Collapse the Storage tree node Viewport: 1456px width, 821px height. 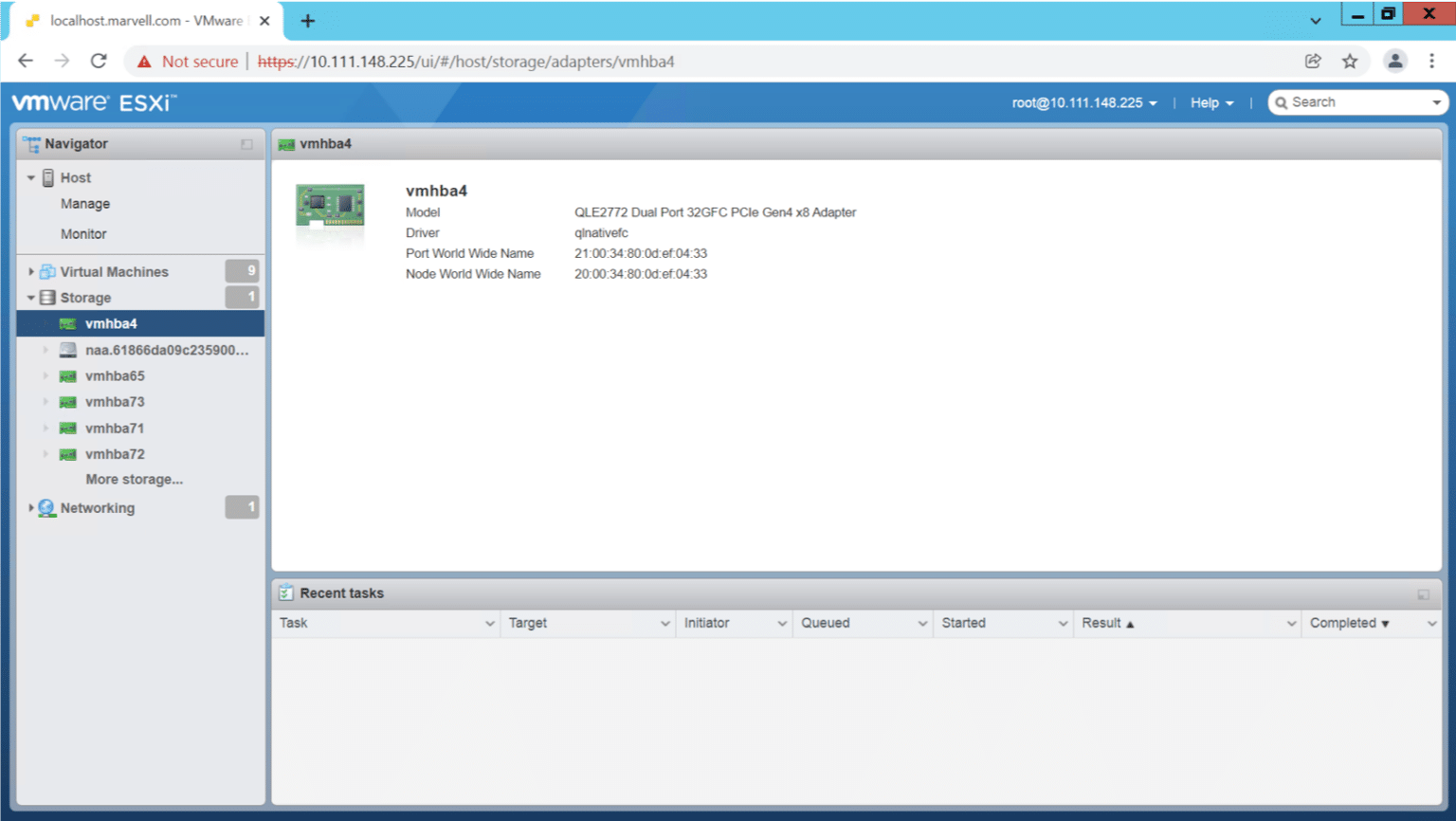[x=31, y=298]
